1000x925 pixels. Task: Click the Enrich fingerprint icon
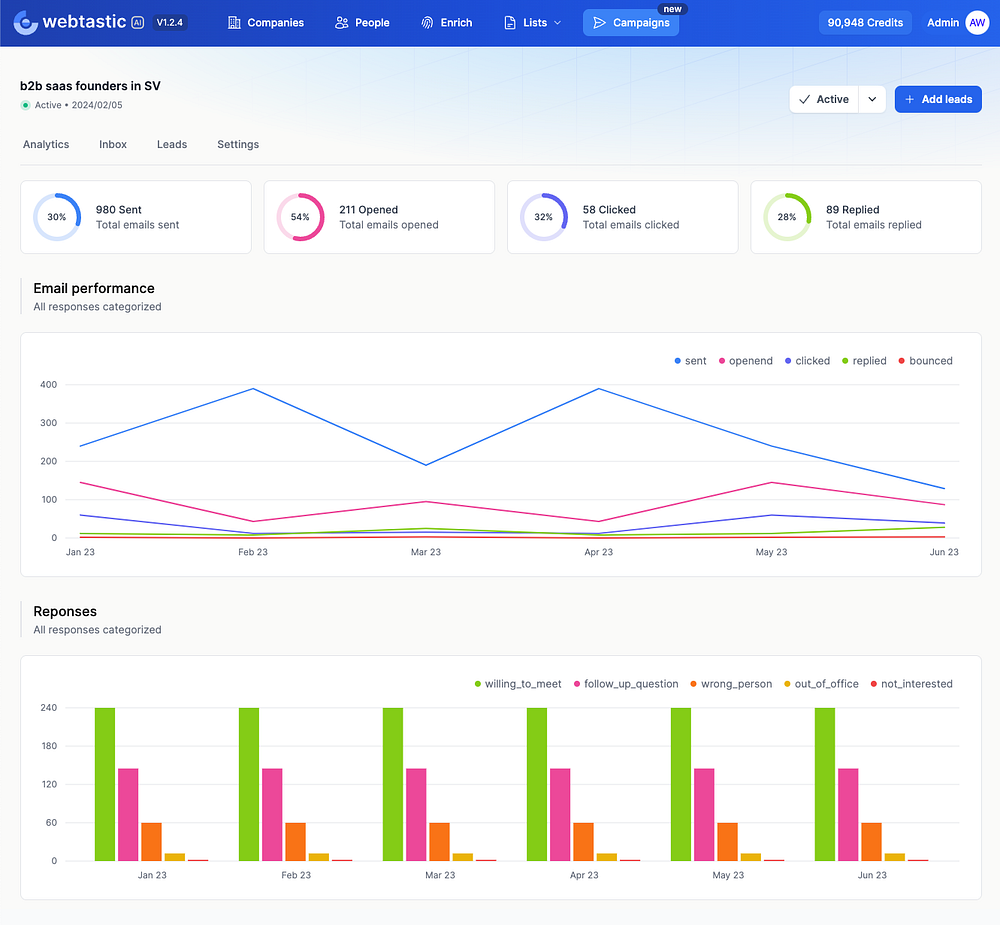click(427, 23)
